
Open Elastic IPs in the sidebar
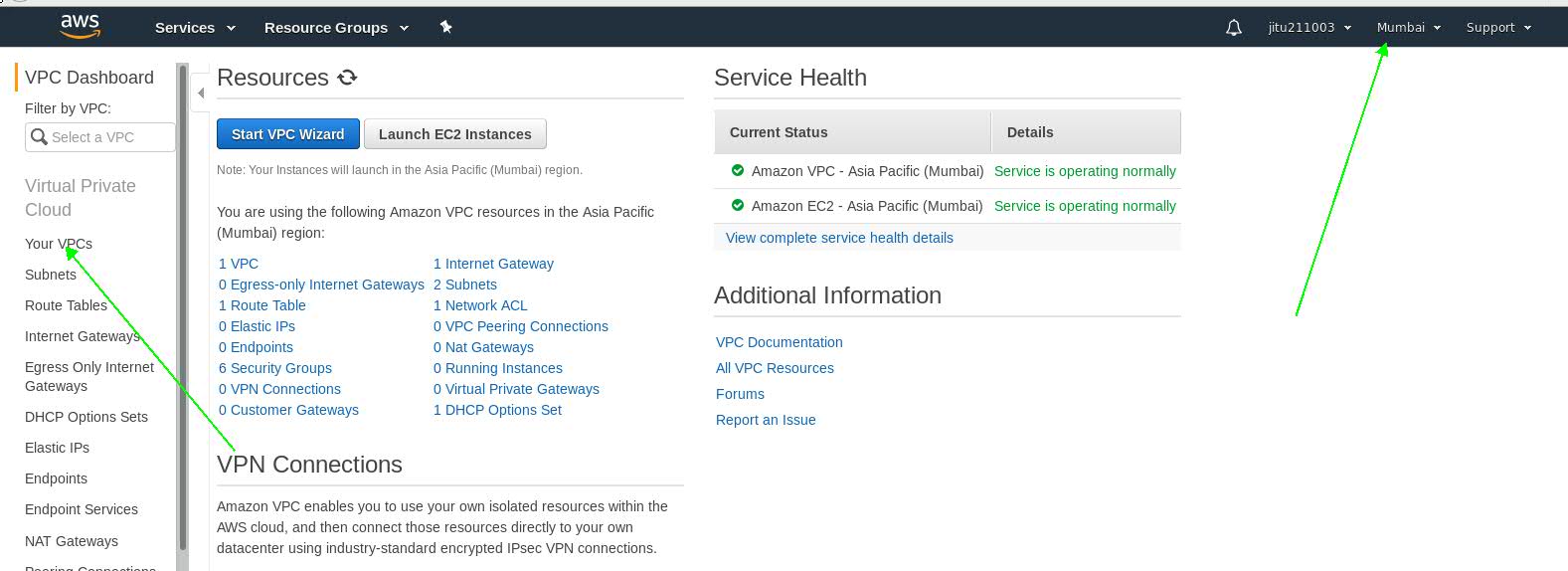pos(57,448)
